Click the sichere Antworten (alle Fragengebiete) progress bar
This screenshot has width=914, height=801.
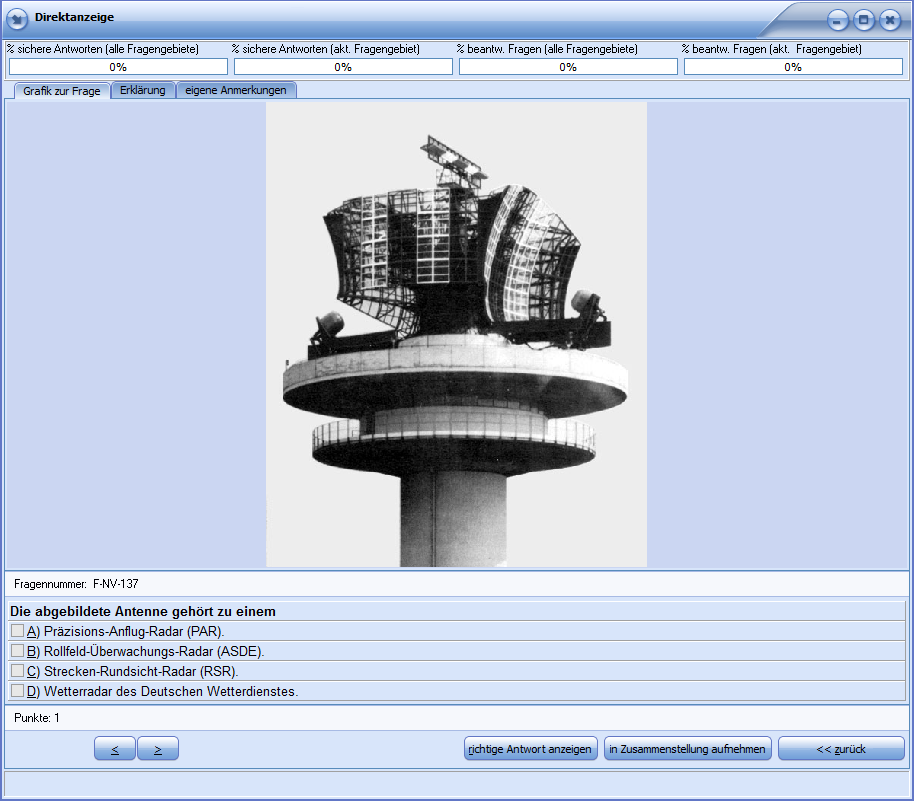(118, 67)
